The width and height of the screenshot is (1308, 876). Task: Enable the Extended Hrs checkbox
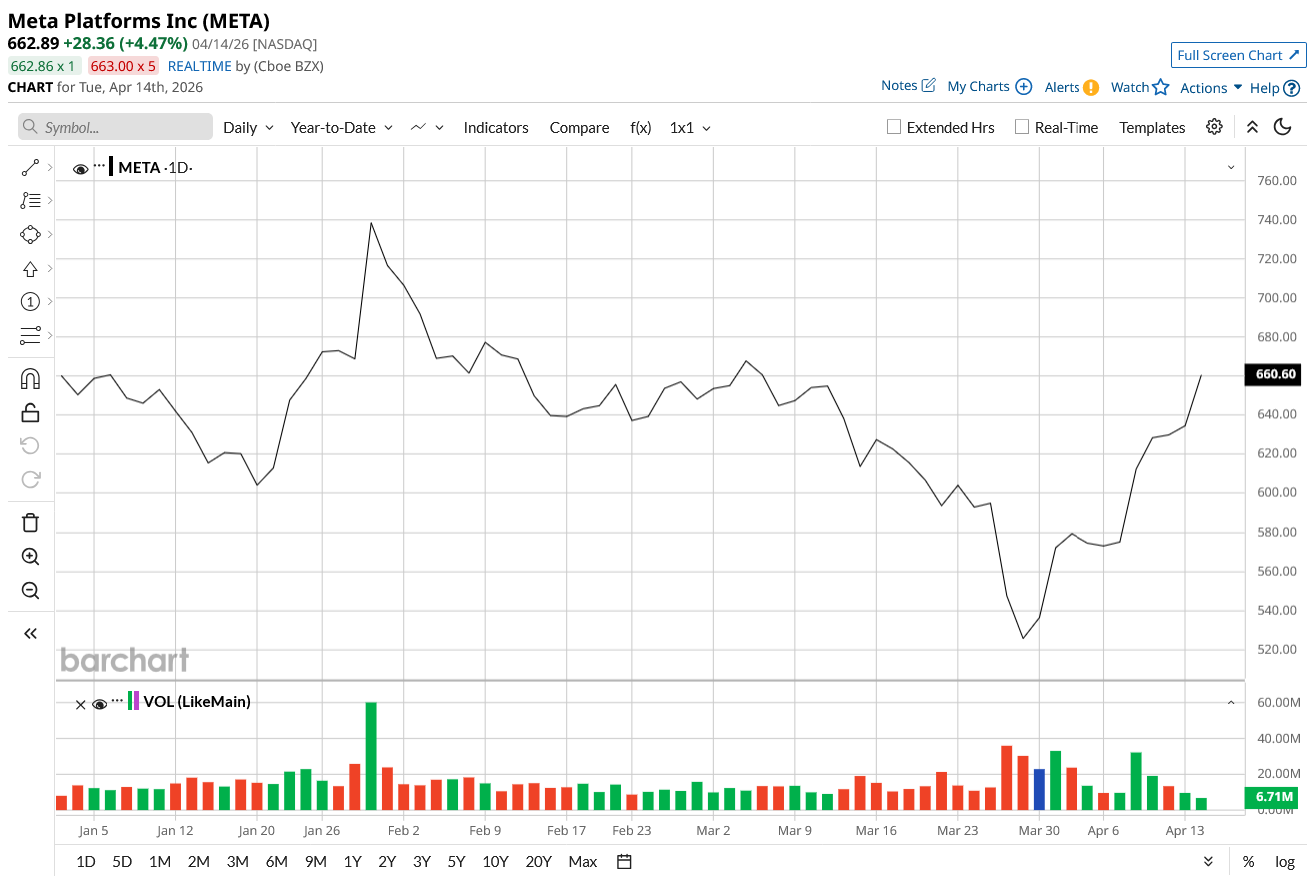(895, 127)
